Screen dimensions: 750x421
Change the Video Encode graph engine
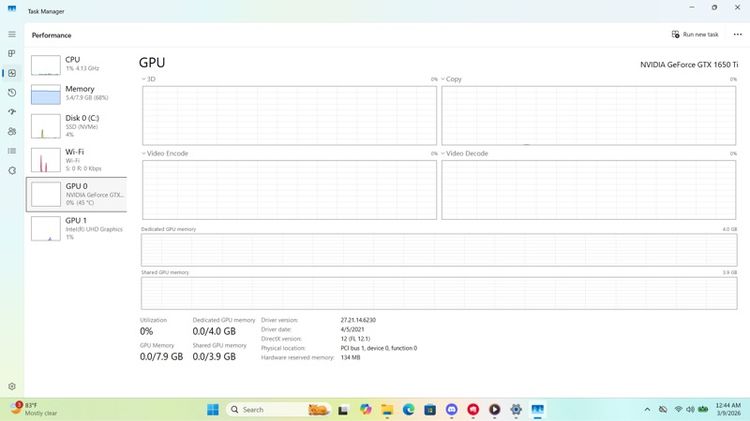(143, 154)
